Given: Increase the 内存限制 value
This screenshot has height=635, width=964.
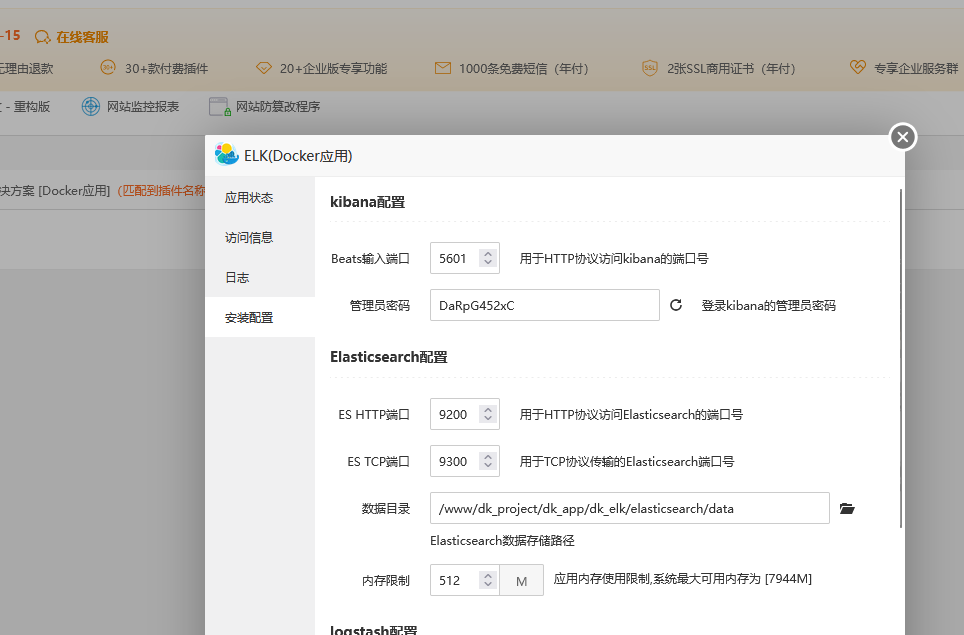Looking at the screenshot, I should click(488, 575).
